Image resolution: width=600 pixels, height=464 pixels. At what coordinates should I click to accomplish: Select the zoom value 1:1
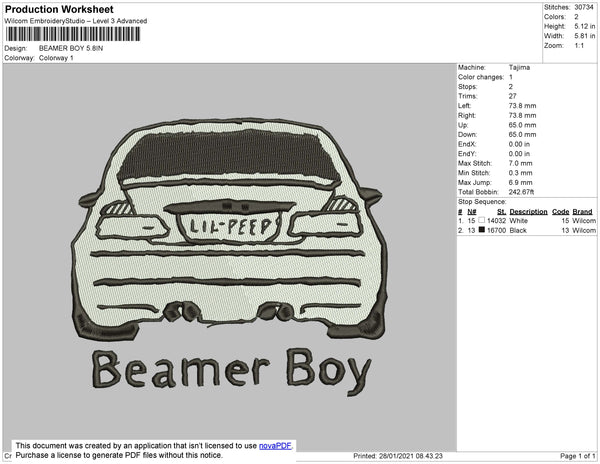click(579, 46)
